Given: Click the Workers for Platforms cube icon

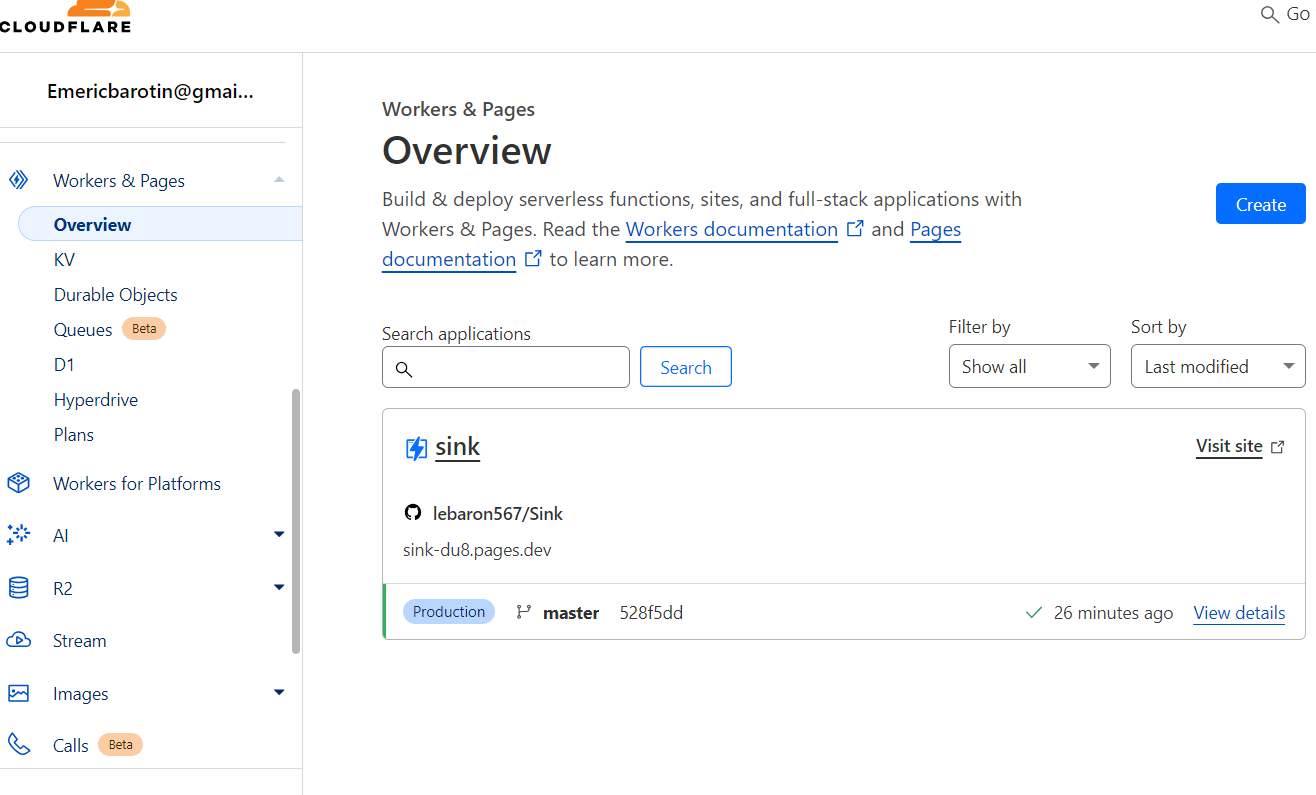Looking at the screenshot, I should click(18, 483).
